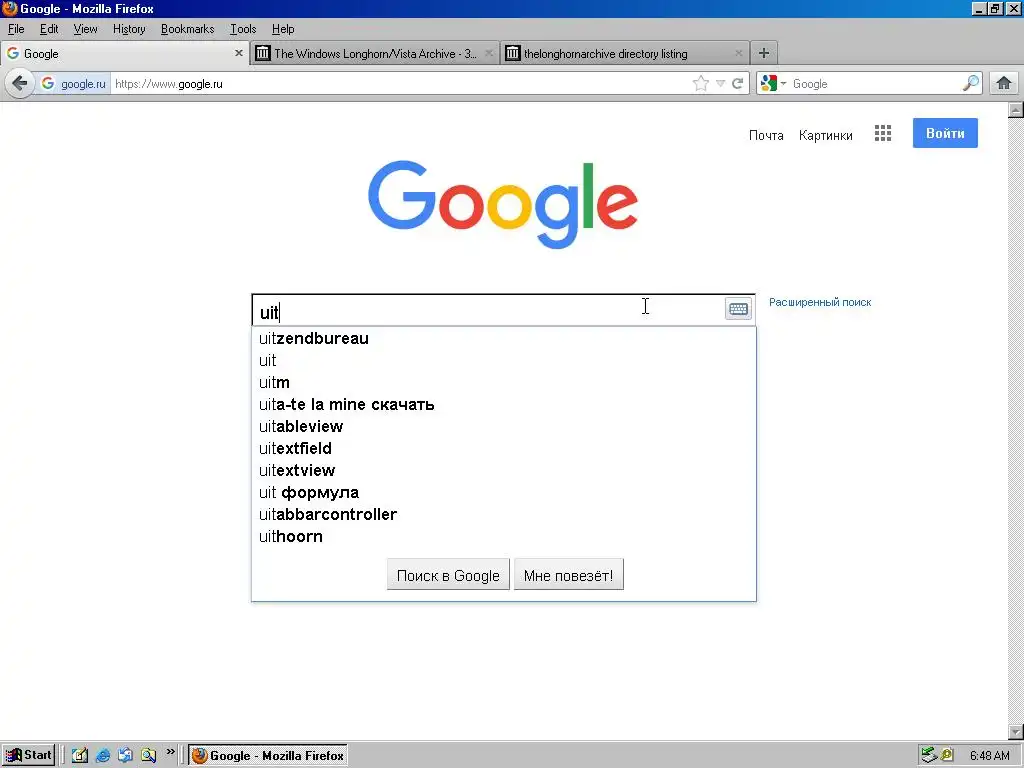Select suggestion uita-te la mine скачать
Viewport: 1024px width, 768px height.
504,404
